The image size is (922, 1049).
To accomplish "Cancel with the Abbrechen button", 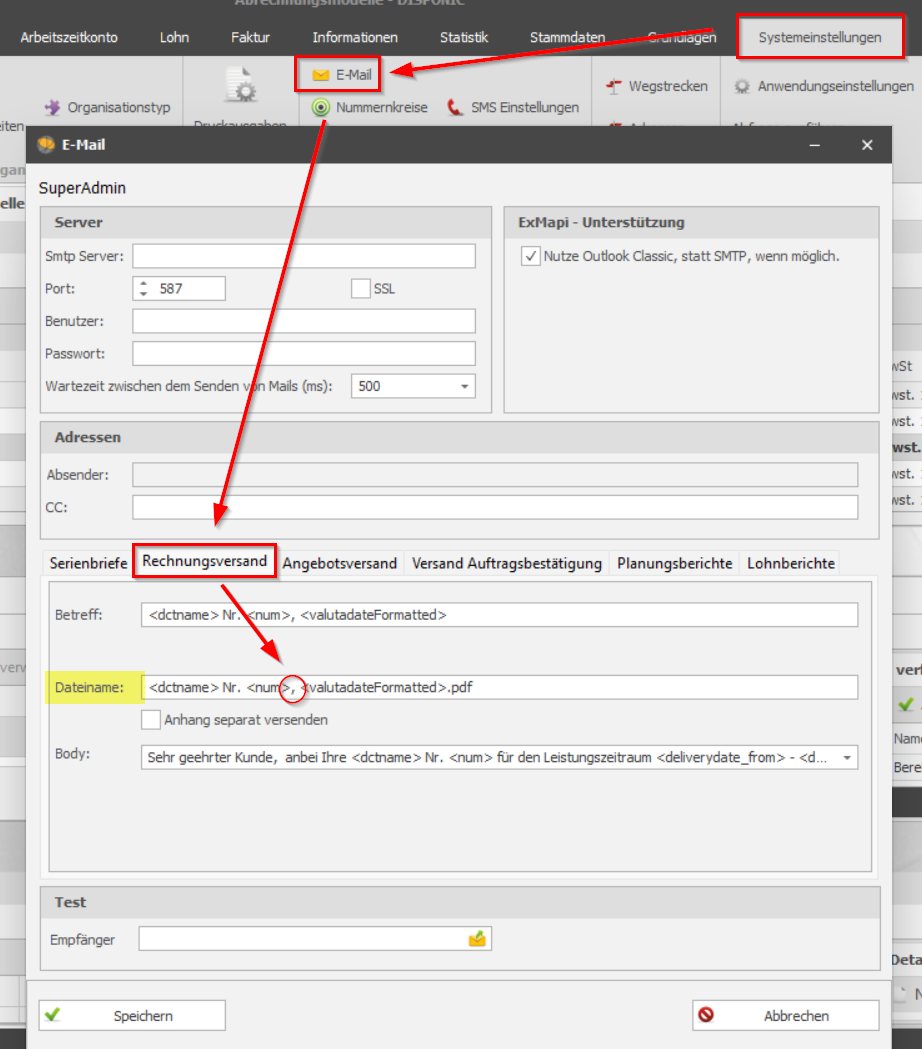I will pos(786,1016).
